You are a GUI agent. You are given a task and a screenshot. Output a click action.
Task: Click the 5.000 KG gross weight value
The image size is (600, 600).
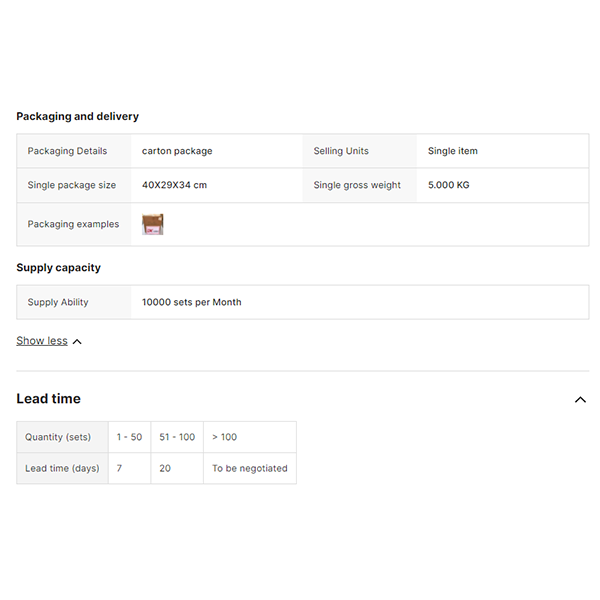point(448,185)
